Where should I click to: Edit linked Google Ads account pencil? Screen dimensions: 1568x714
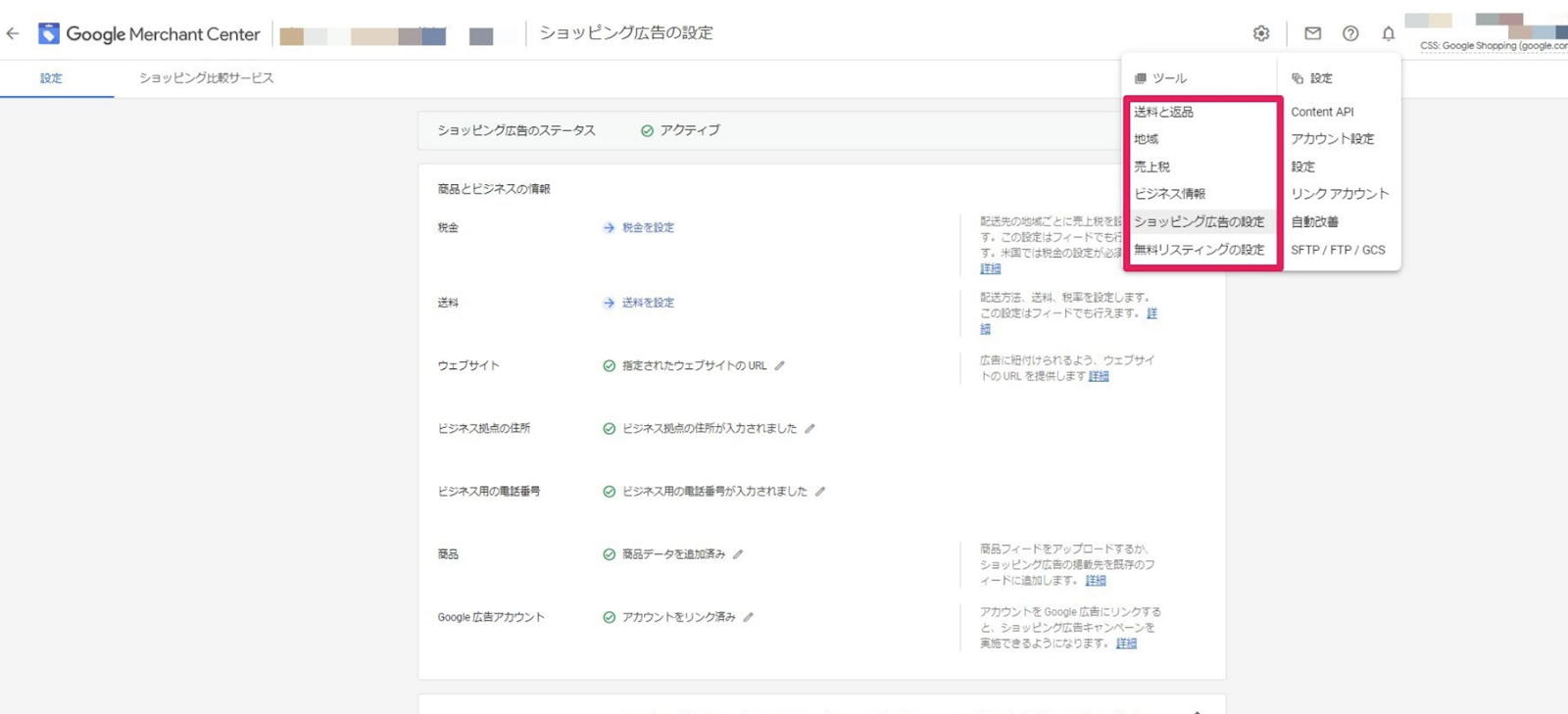(749, 617)
